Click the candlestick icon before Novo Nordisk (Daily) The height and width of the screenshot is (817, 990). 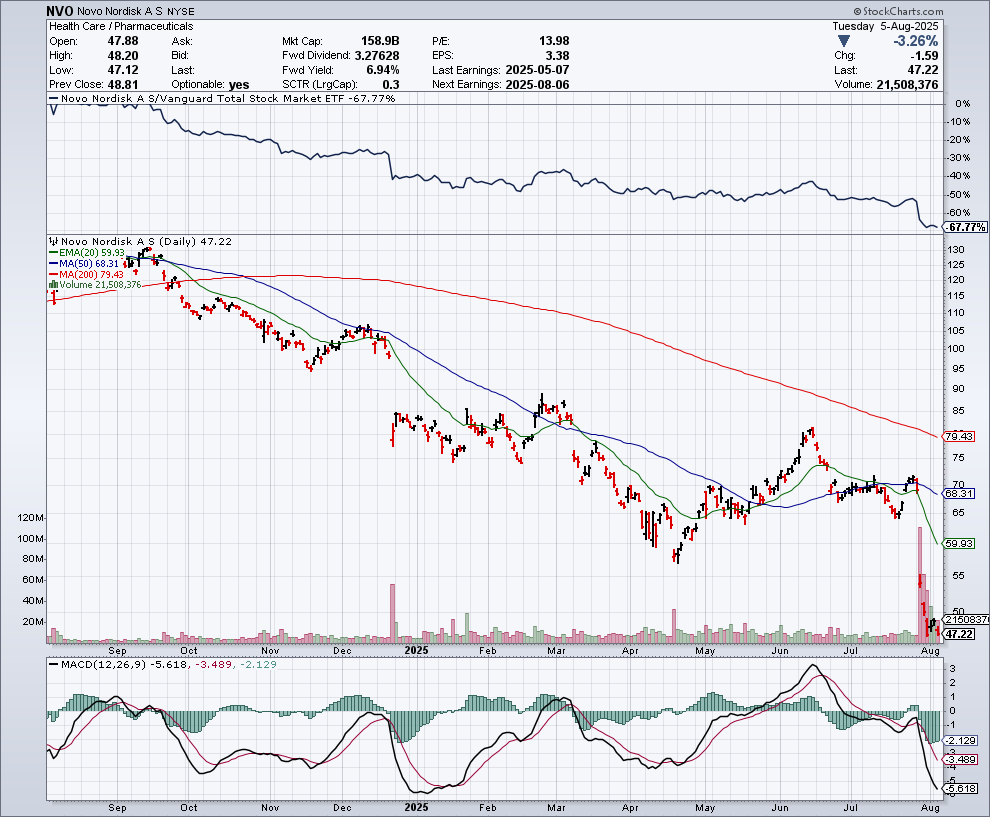click(x=54, y=241)
